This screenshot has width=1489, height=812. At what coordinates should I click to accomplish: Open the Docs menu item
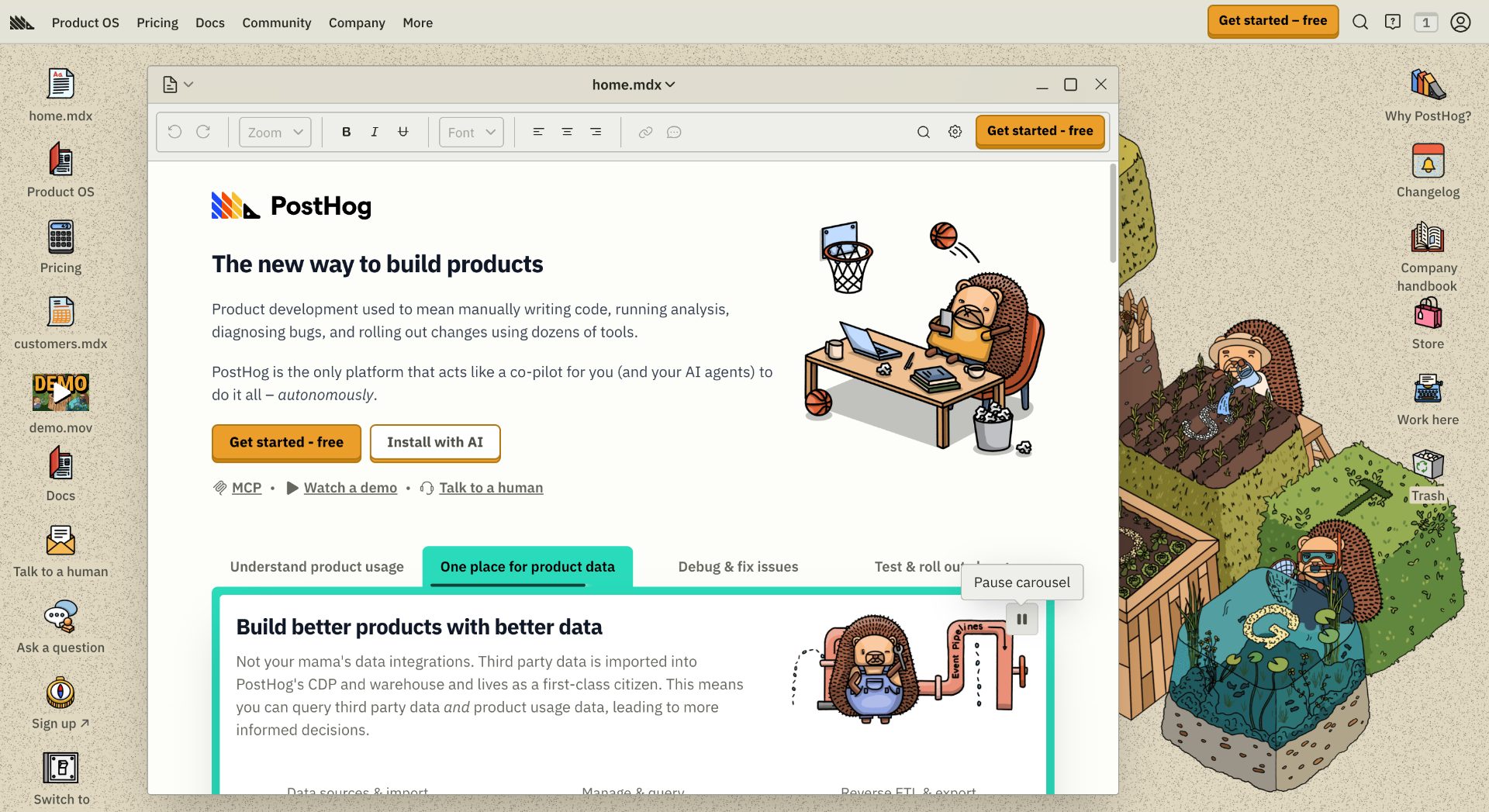tap(210, 22)
